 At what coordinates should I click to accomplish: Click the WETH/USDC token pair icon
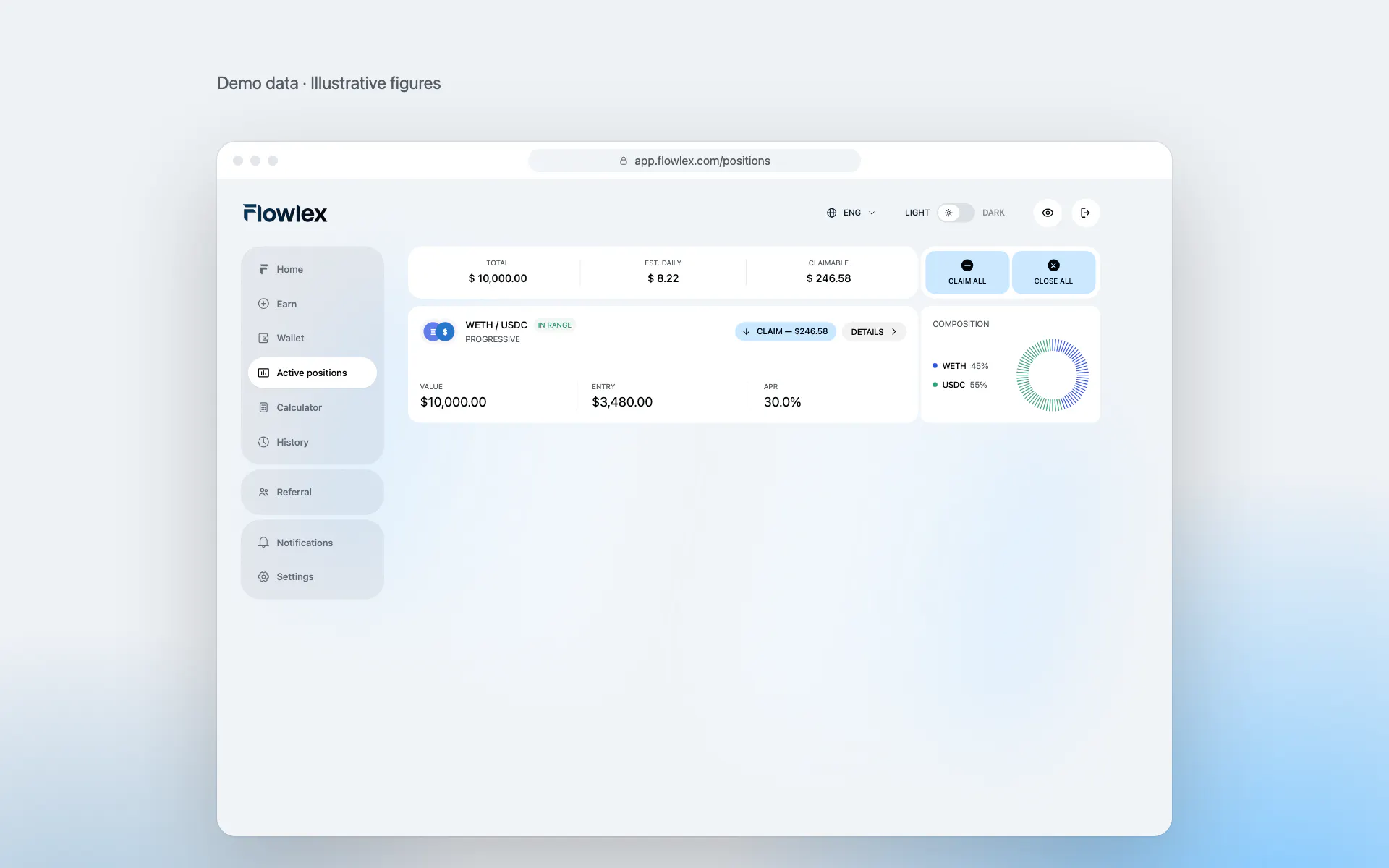(x=438, y=332)
